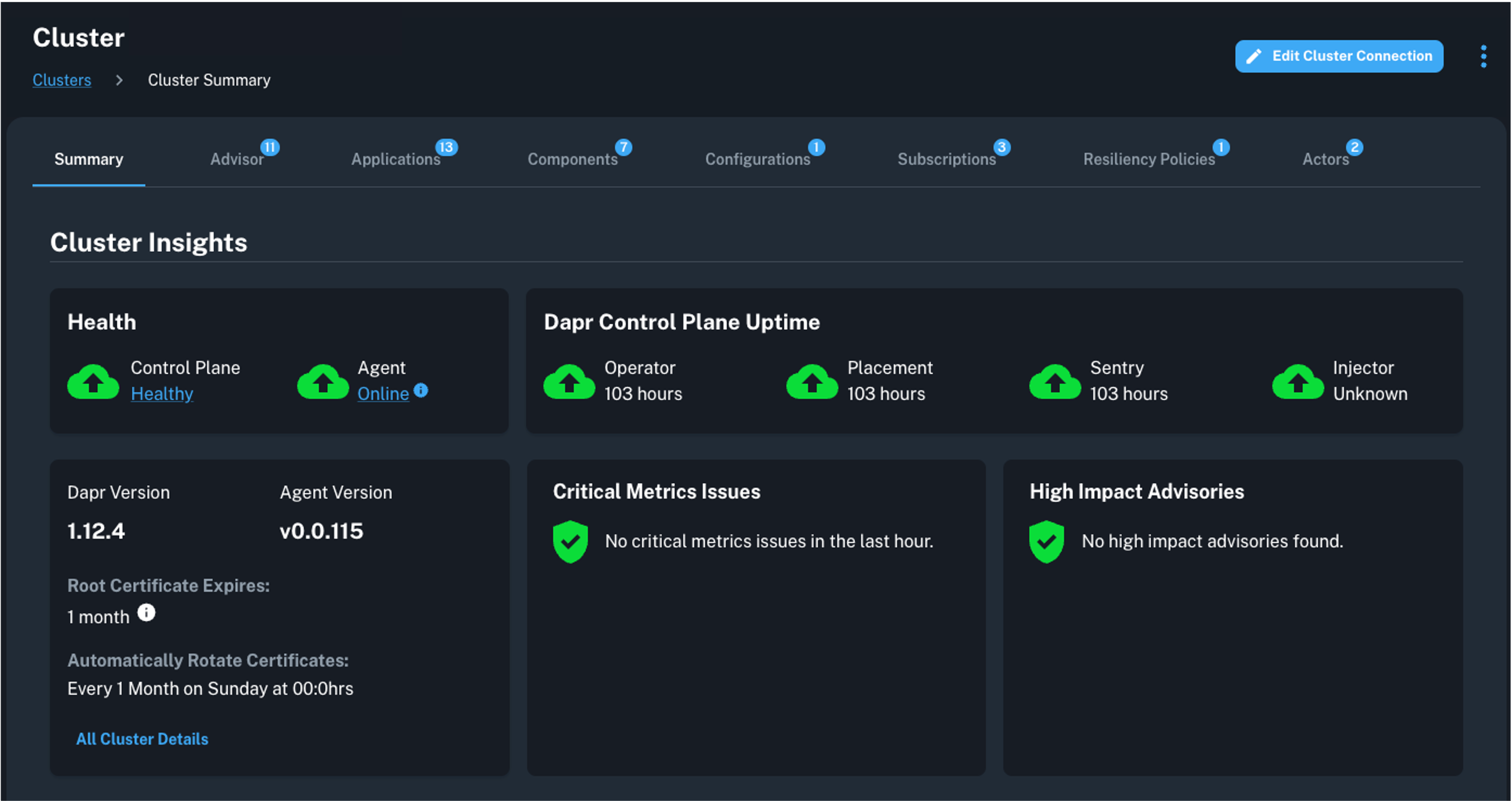Click Edit Cluster Connection button
This screenshot has height=801, width=1512.
[x=1339, y=56]
